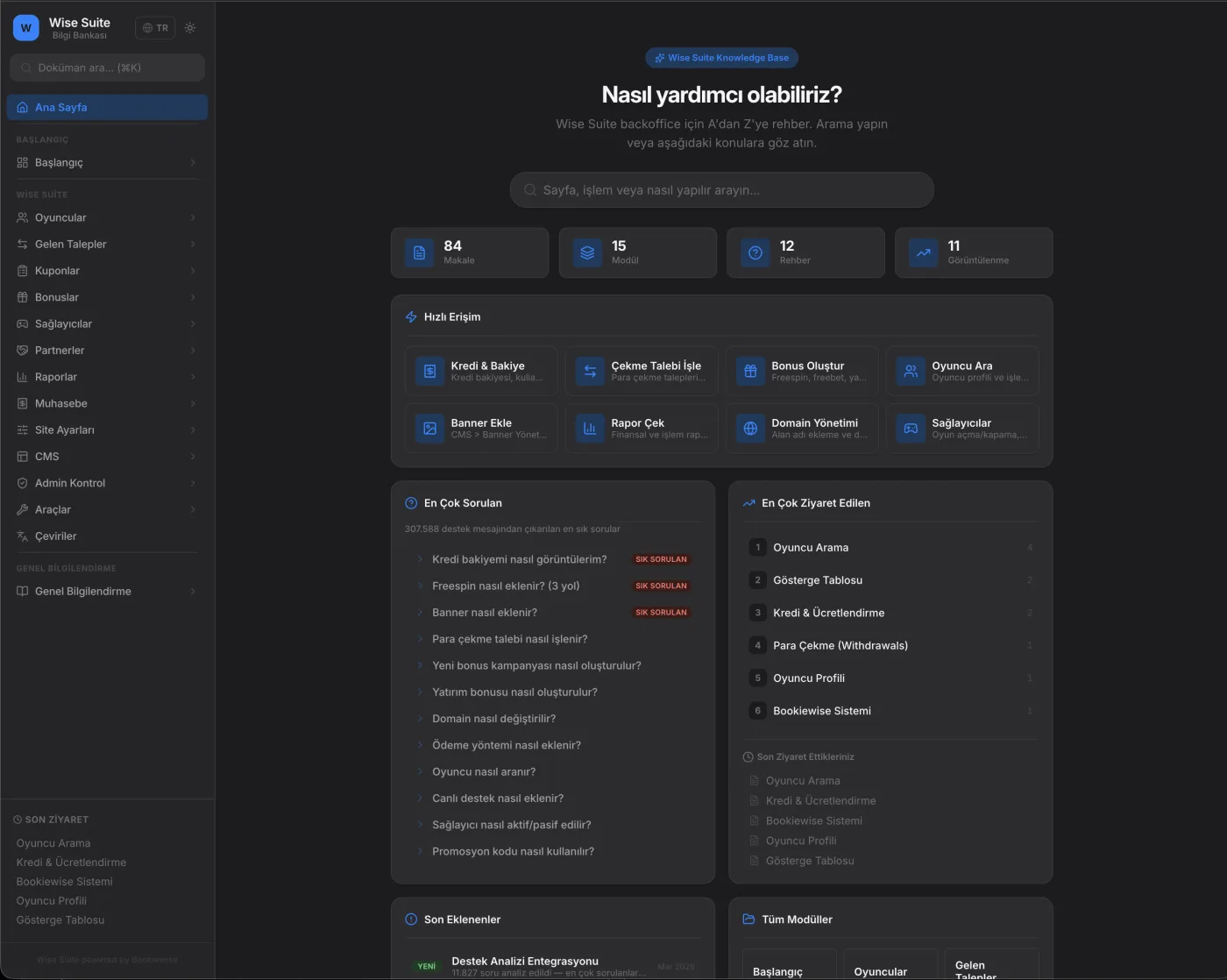
Task: Select the Oyuncular icon in the sidebar
Action: coord(22,217)
